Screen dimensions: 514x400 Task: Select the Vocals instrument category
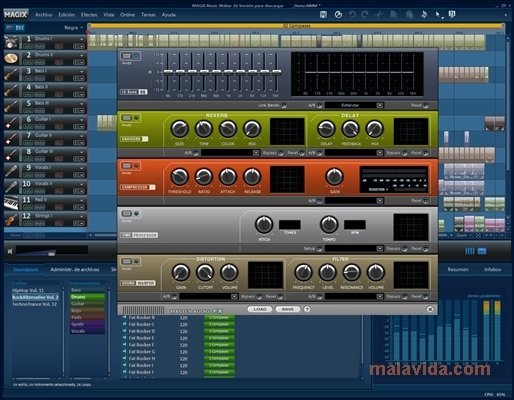click(x=87, y=331)
